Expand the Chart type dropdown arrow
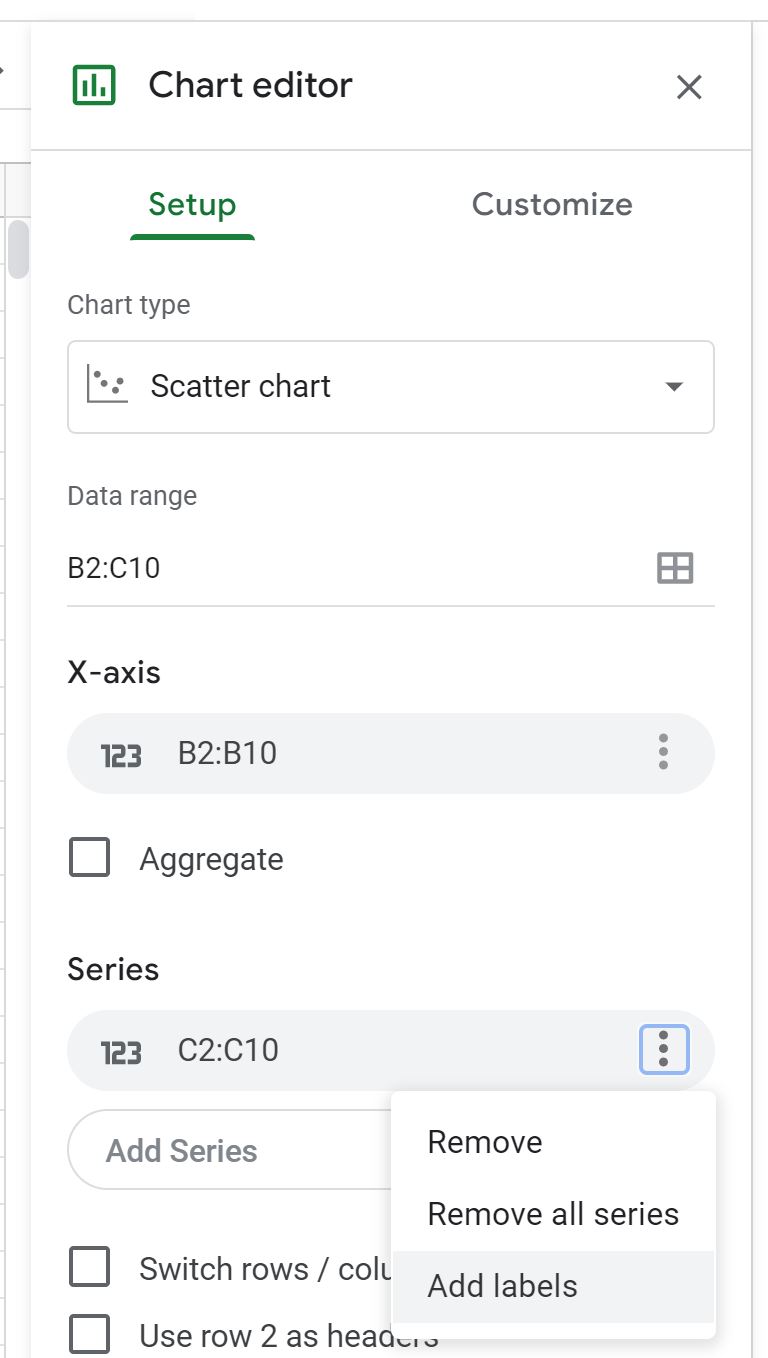This screenshot has width=768, height=1358. point(674,387)
